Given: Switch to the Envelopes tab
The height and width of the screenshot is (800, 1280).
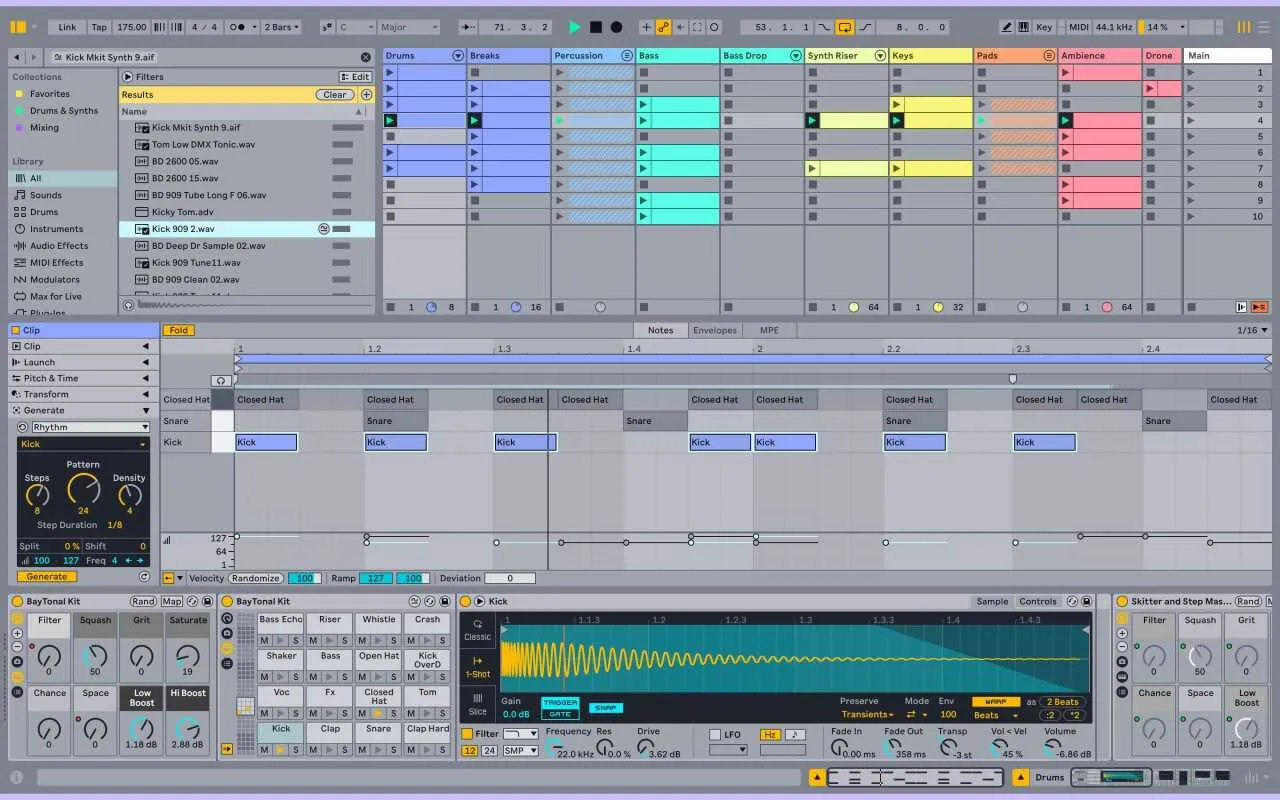Looking at the screenshot, I should coord(714,330).
